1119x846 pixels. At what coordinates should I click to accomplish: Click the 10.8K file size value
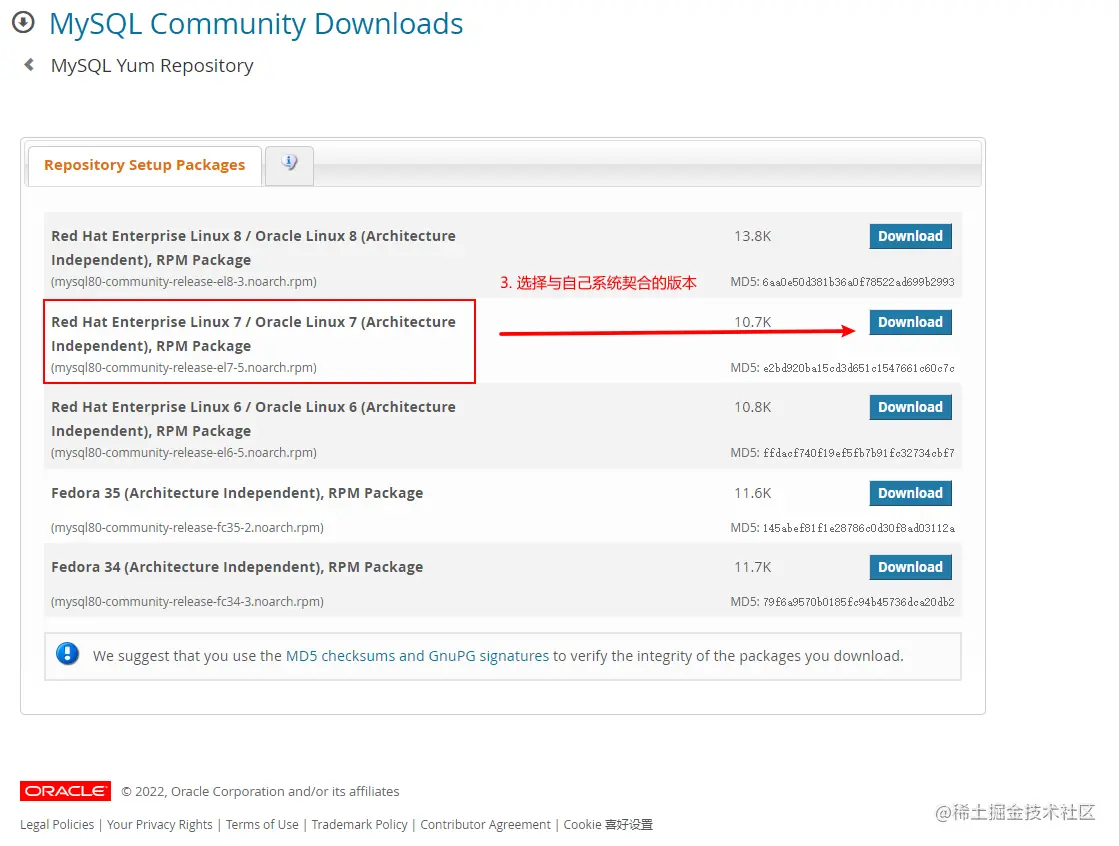(x=753, y=407)
